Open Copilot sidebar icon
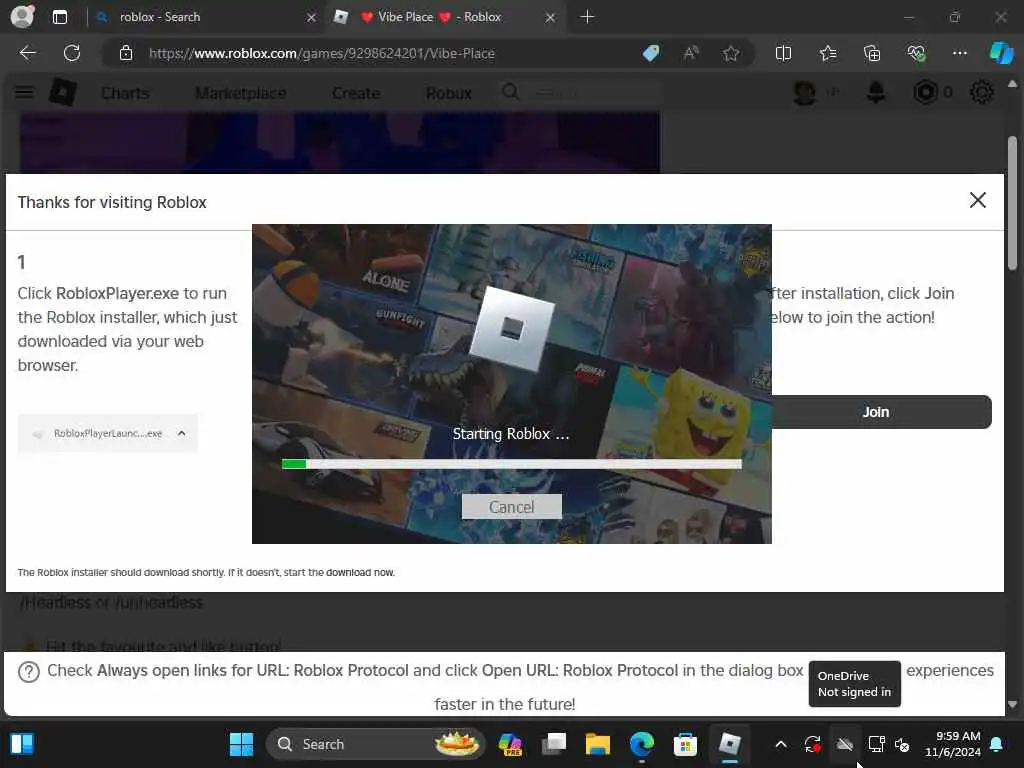The width and height of the screenshot is (1024, 768). coord(1001,53)
